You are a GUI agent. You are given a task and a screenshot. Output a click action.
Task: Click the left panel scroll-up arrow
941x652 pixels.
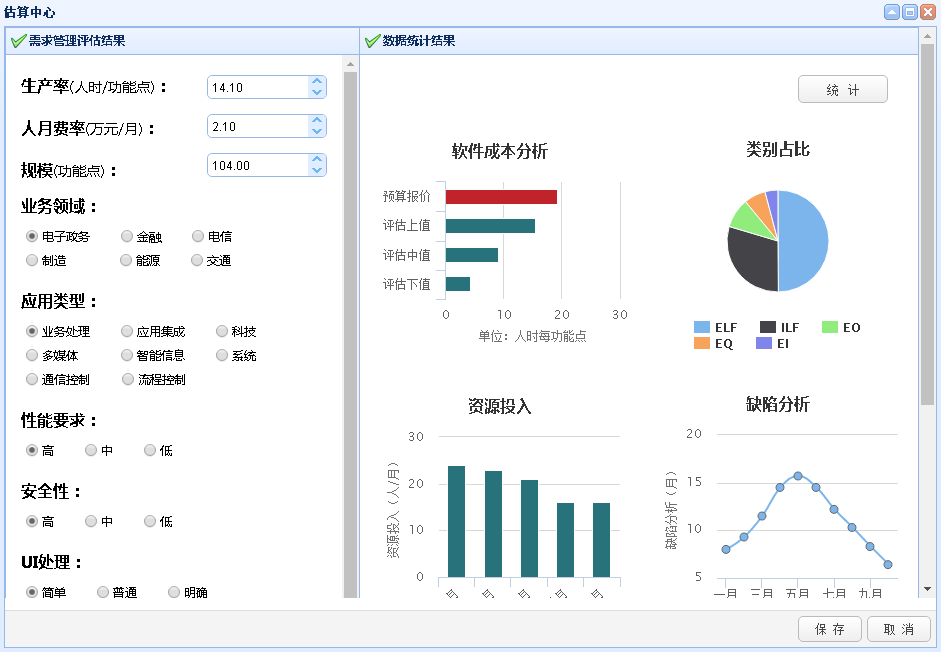(x=350, y=64)
